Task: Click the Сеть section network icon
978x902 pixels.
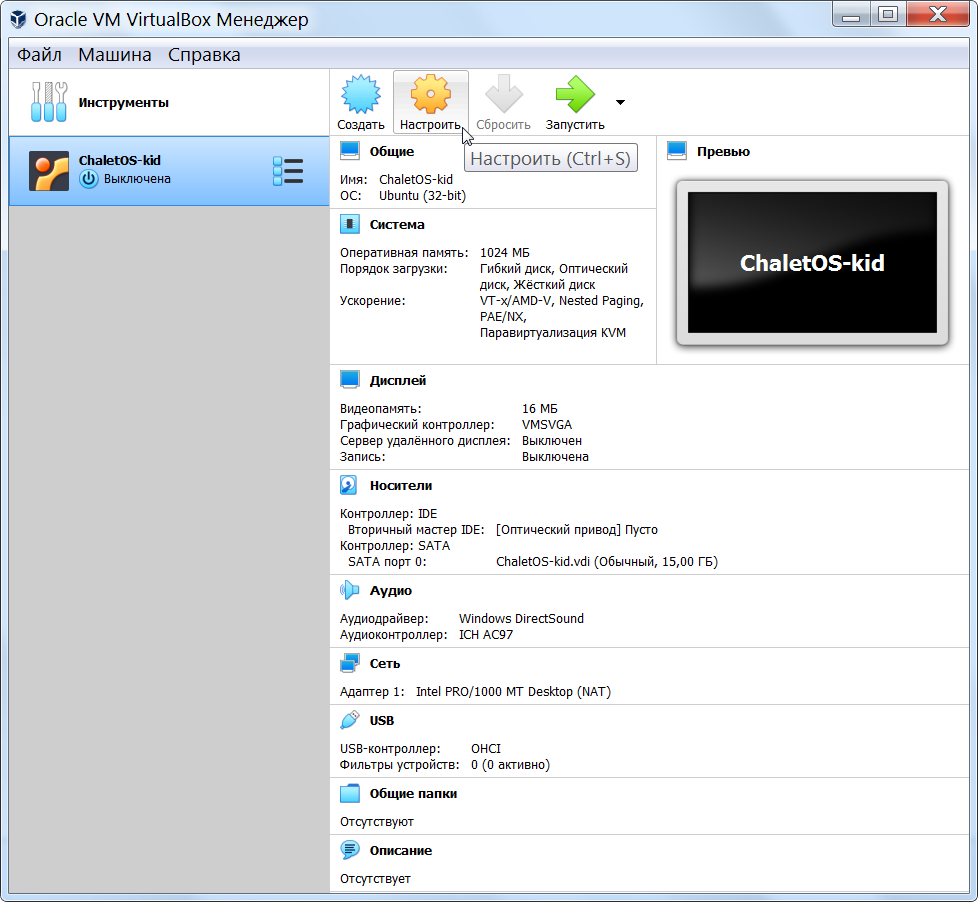Action: click(349, 663)
